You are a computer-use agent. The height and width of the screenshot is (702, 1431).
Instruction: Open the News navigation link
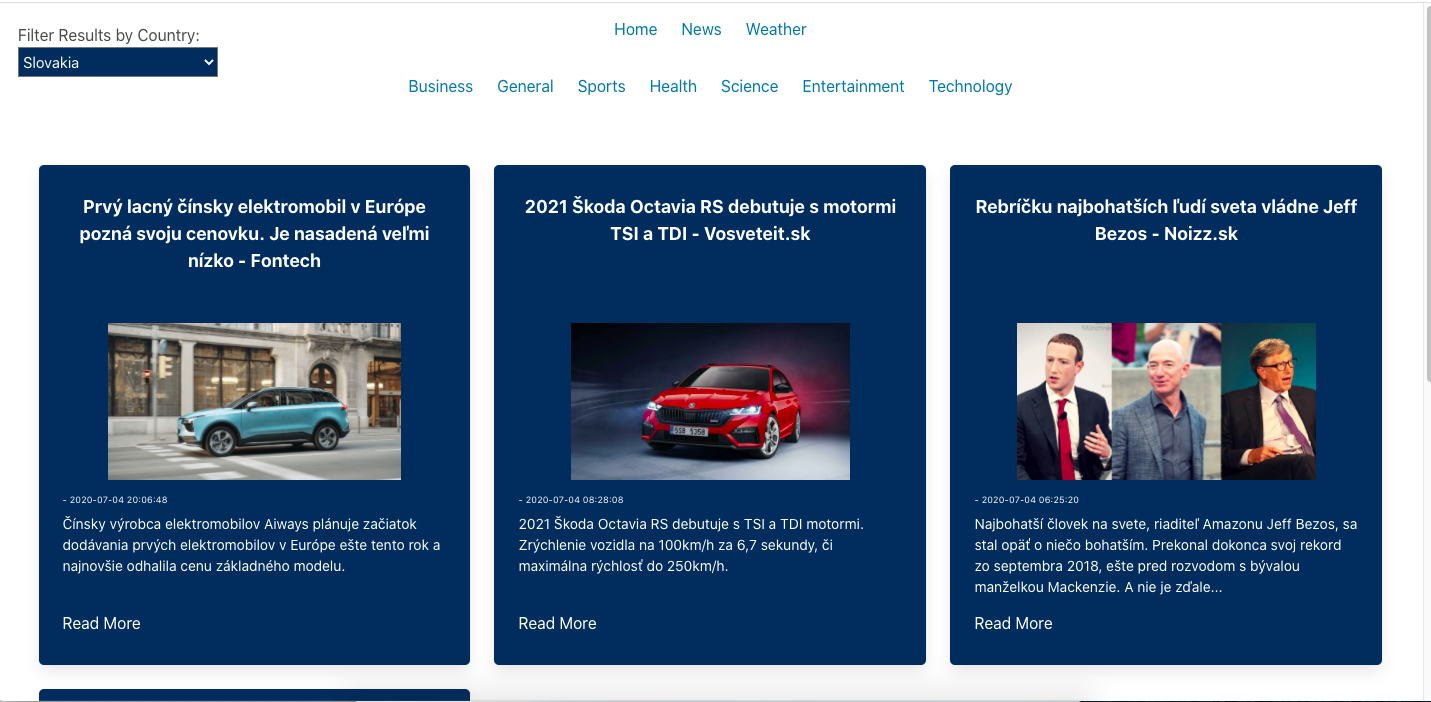point(701,29)
